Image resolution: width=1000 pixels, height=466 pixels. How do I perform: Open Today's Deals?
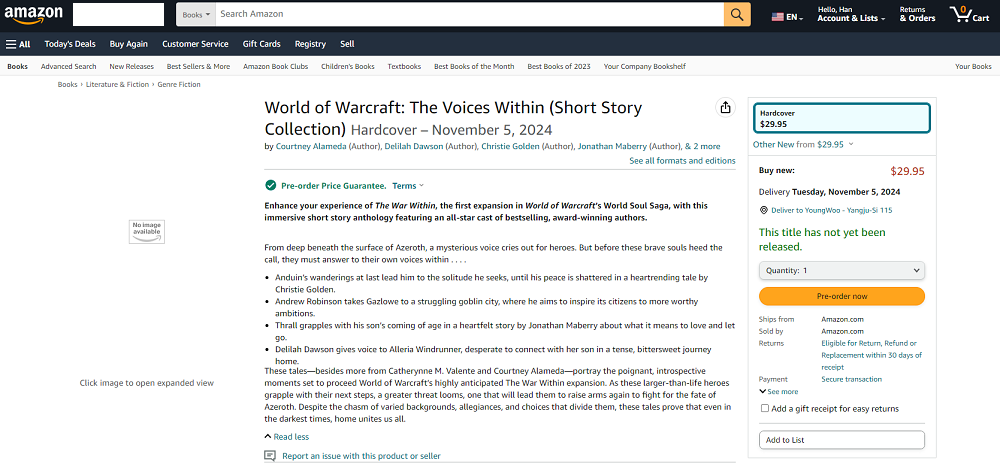click(x=70, y=44)
